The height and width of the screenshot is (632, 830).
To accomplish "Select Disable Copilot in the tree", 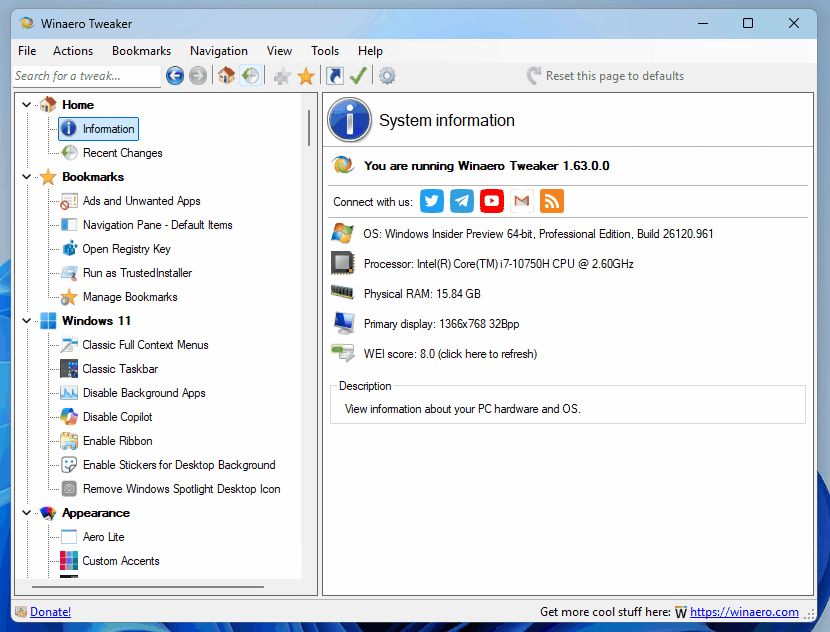I will click(x=117, y=417).
